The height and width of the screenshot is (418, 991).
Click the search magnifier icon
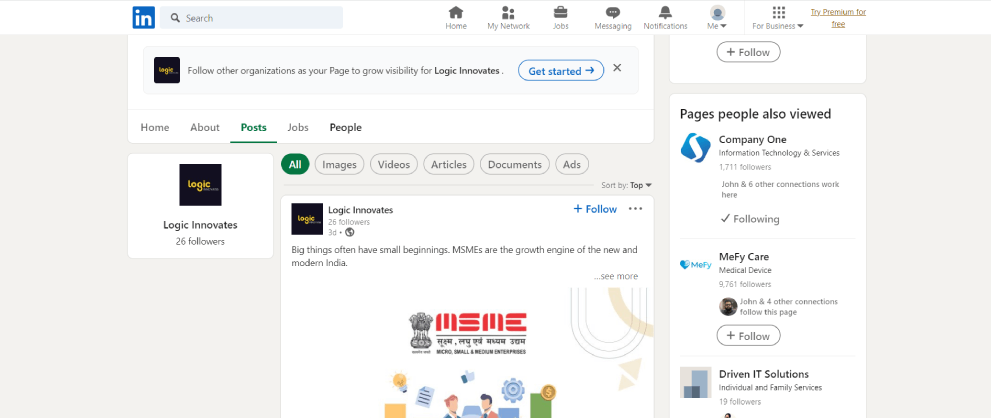point(175,18)
